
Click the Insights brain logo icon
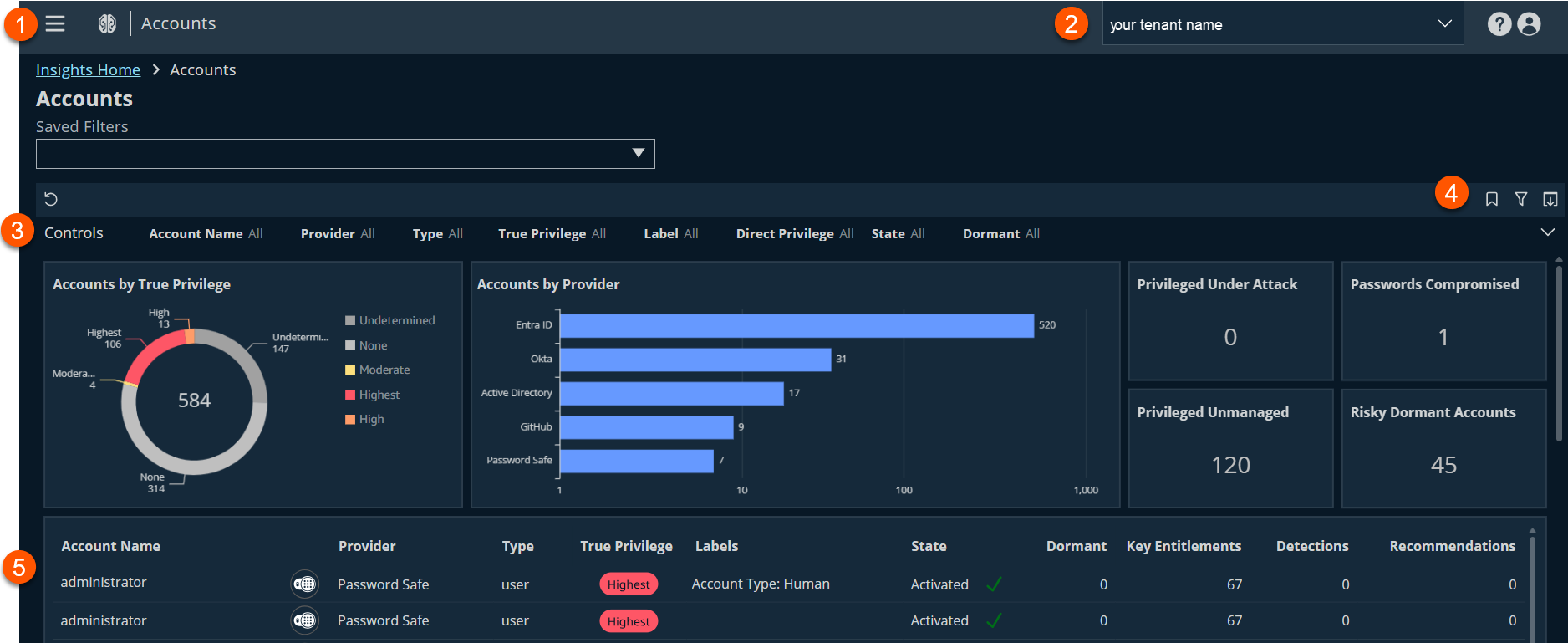pos(107,23)
